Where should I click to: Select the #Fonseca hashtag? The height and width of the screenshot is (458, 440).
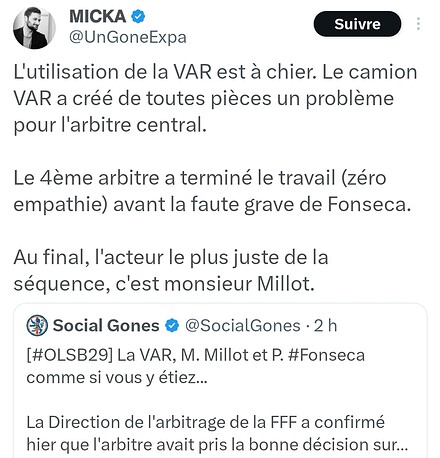pyautogui.click(x=326, y=355)
